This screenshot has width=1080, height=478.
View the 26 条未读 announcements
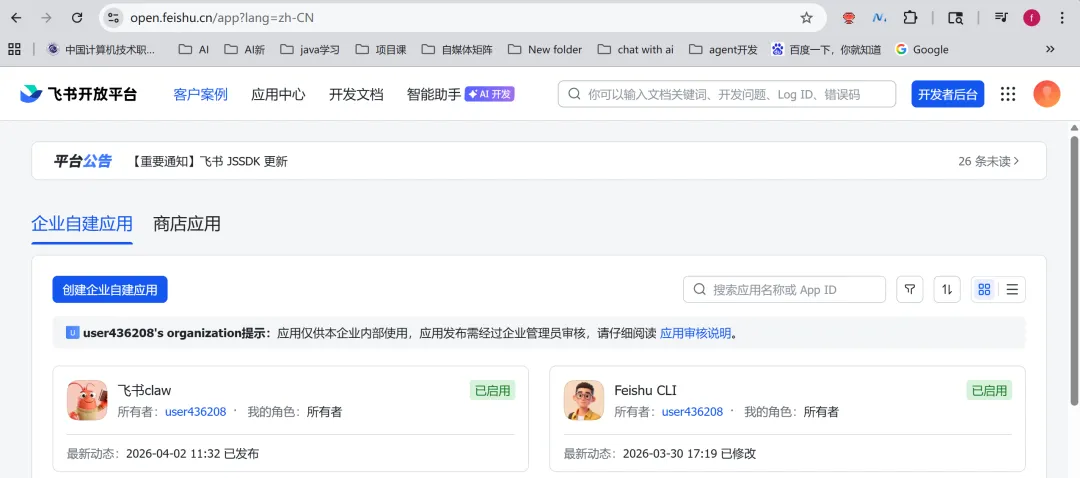pyautogui.click(x=989, y=162)
